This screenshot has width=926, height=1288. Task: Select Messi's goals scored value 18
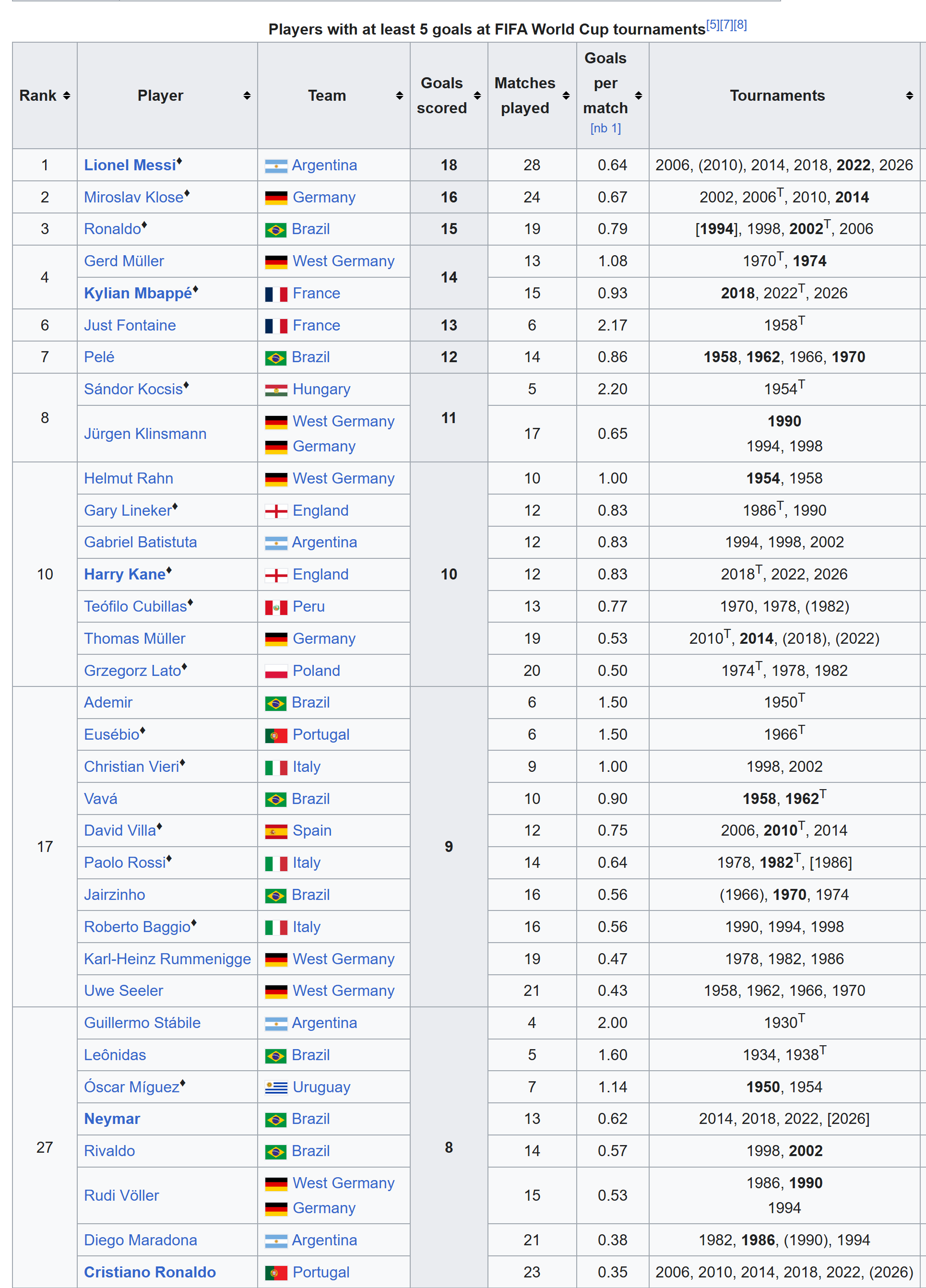449,165
